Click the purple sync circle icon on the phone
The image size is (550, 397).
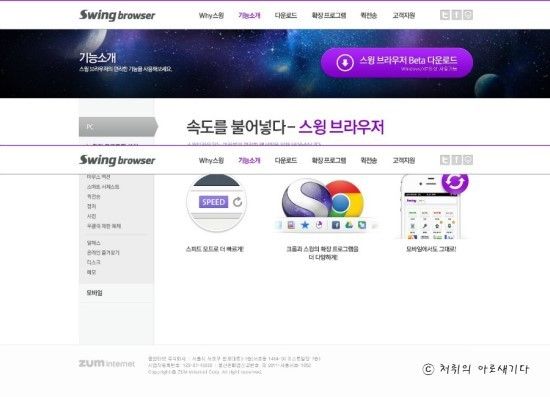[x=455, y=183]
